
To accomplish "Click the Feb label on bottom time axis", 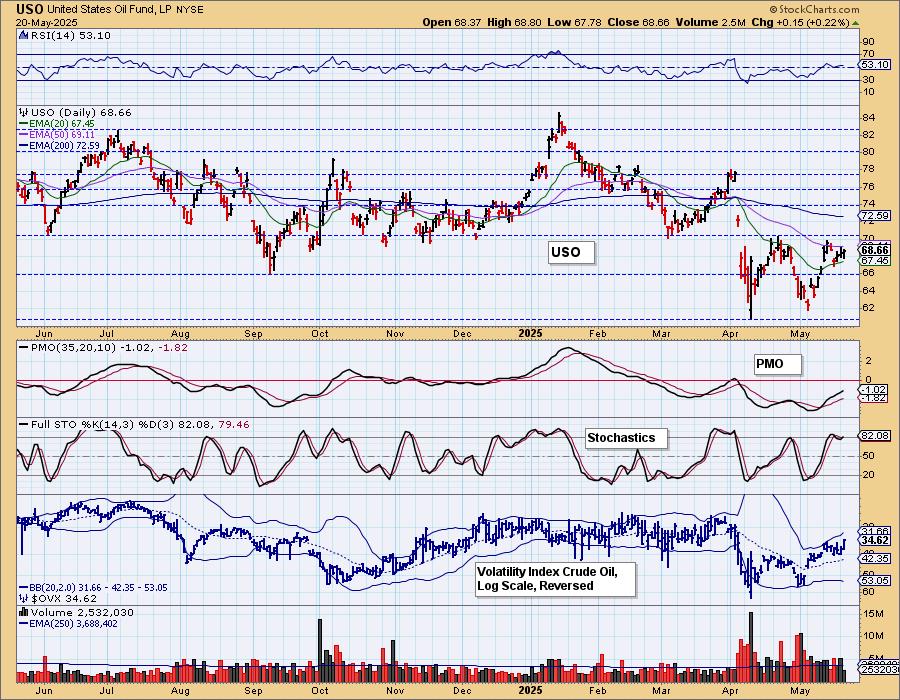I will [x=598, y=691].
